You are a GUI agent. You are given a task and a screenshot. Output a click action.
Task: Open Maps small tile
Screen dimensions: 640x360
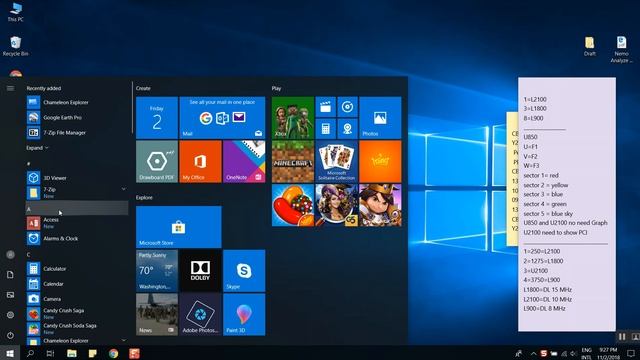tap(347, 129)
